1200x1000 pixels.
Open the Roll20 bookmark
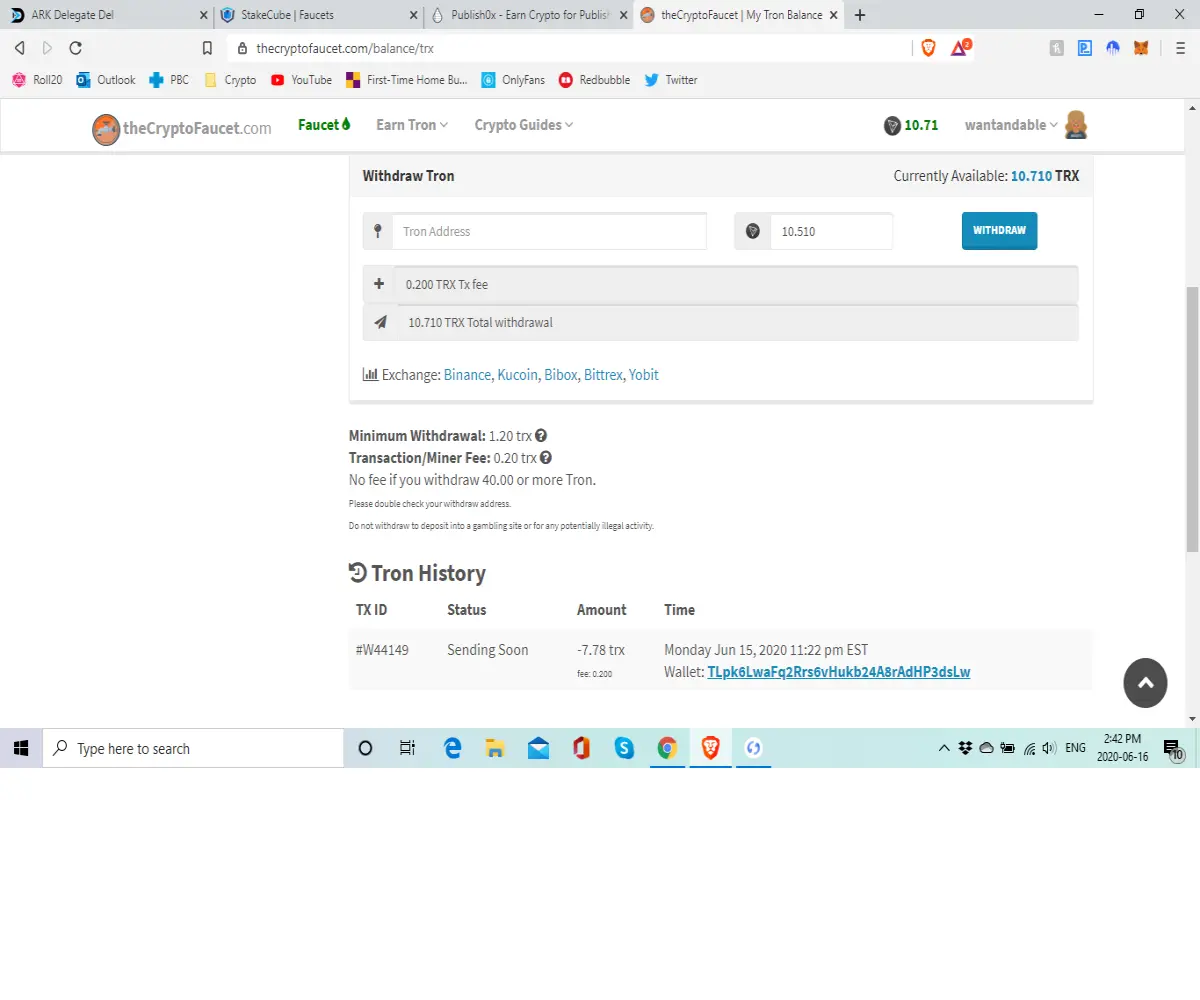[x=37, y=80]
